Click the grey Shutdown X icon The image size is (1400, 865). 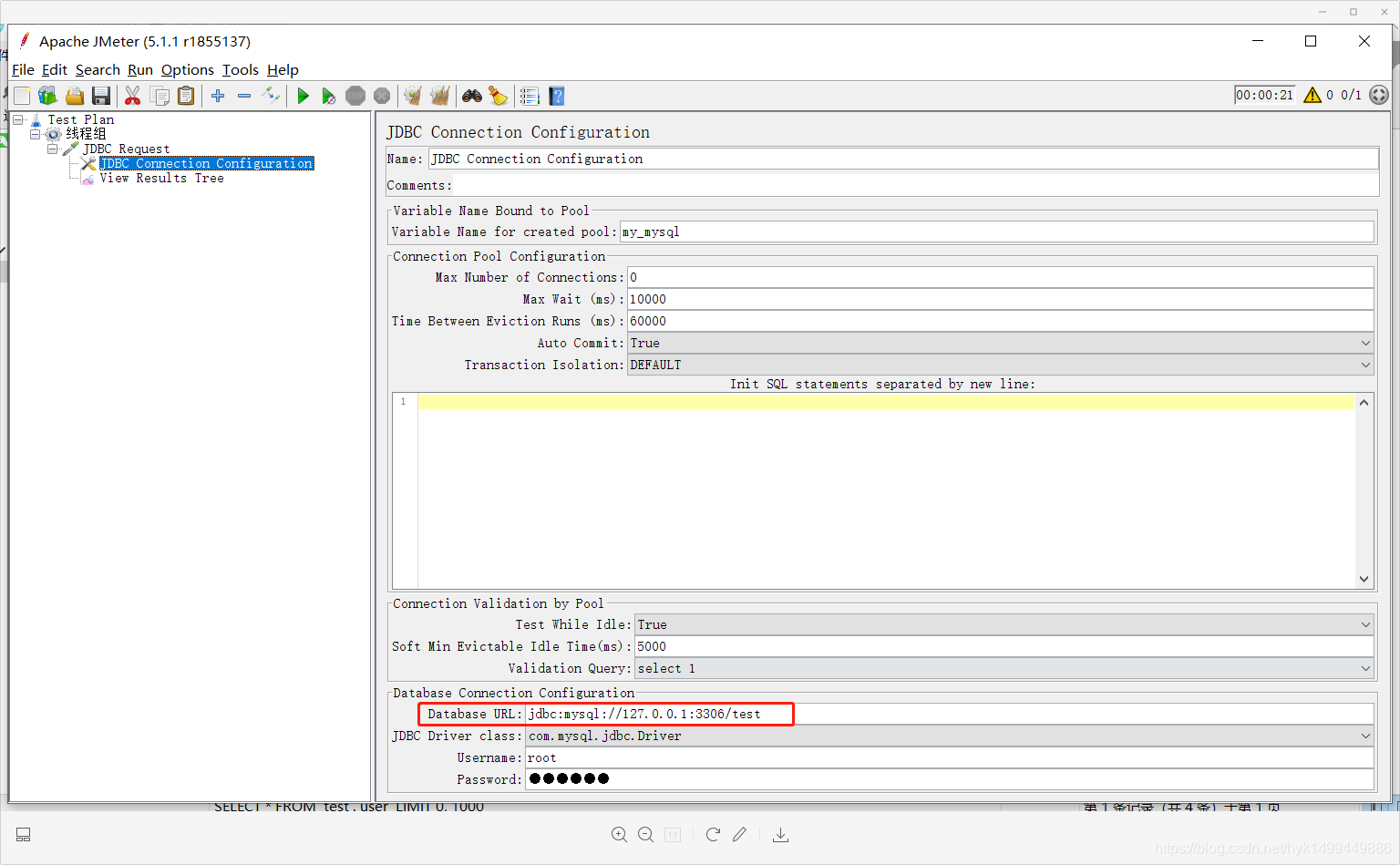[x=382, y=96]
